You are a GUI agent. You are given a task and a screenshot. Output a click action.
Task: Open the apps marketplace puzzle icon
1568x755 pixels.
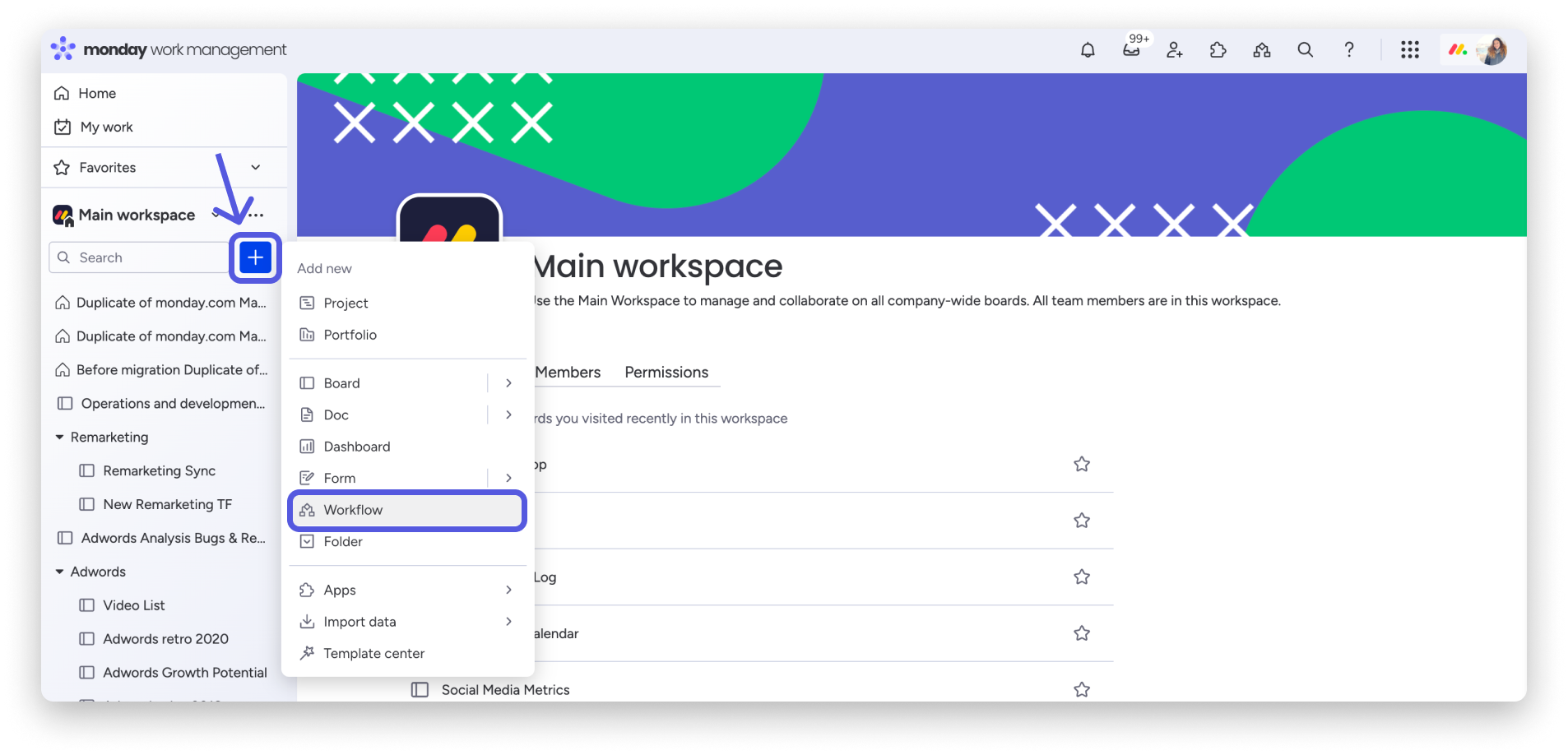(x=1218, y=50)
